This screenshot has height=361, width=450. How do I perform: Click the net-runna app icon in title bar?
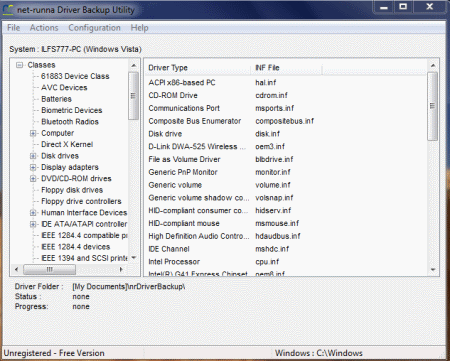8,10
